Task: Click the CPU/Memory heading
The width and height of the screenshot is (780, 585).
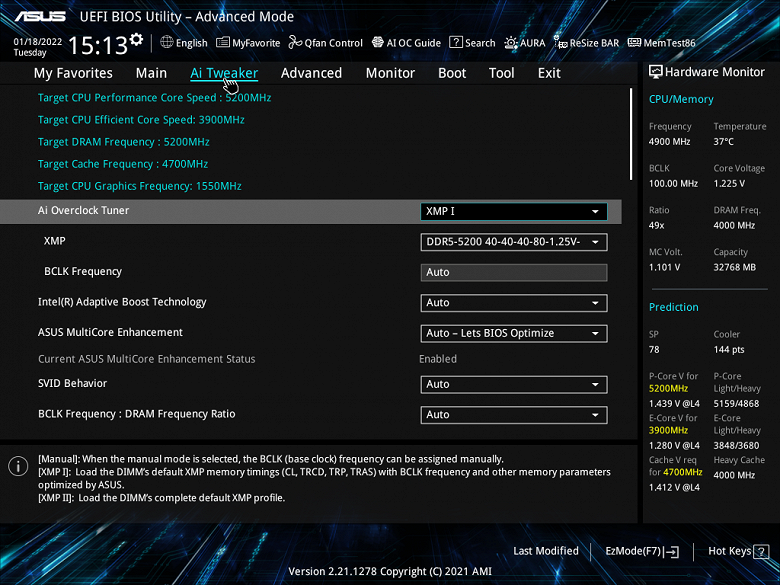Action: click(681, 99)
